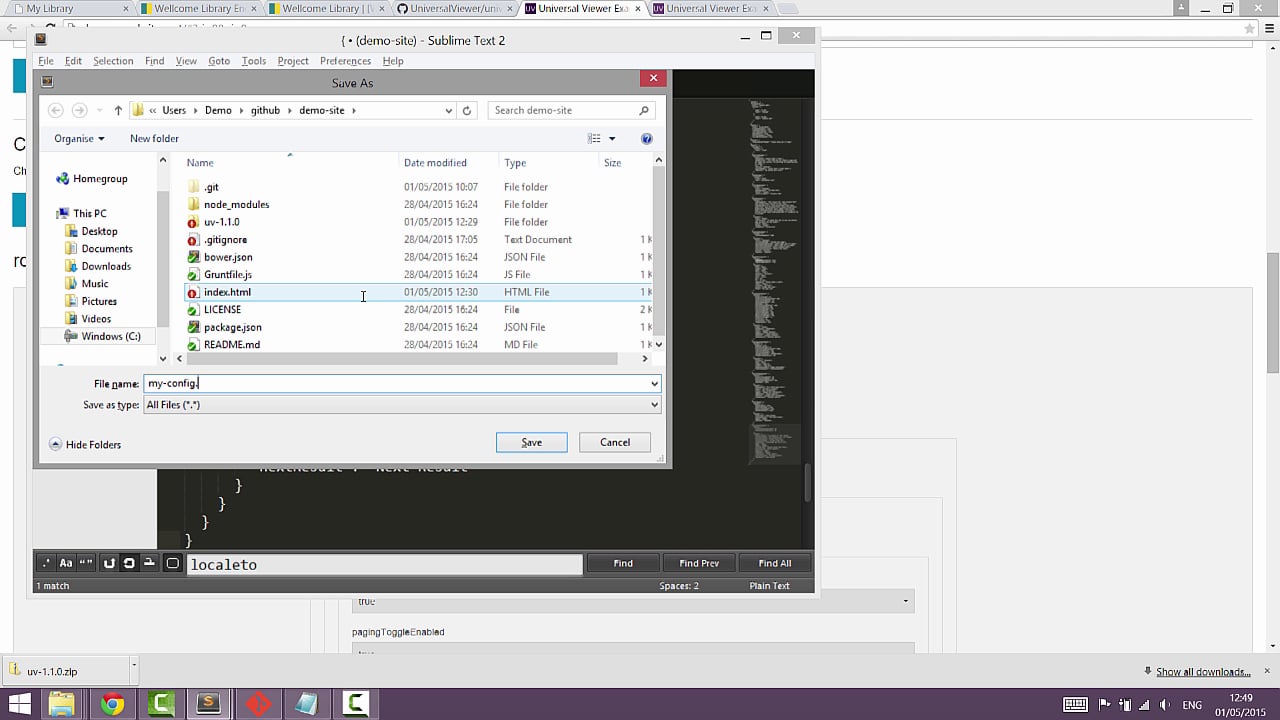
Task: Open Chrome from the taskbar
Action: point(112,704)
